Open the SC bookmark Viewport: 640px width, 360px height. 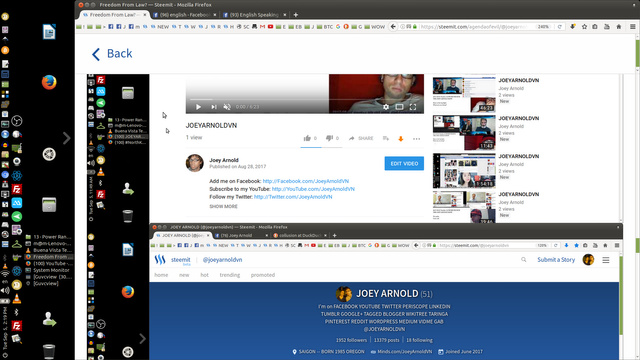pos(243,27)
